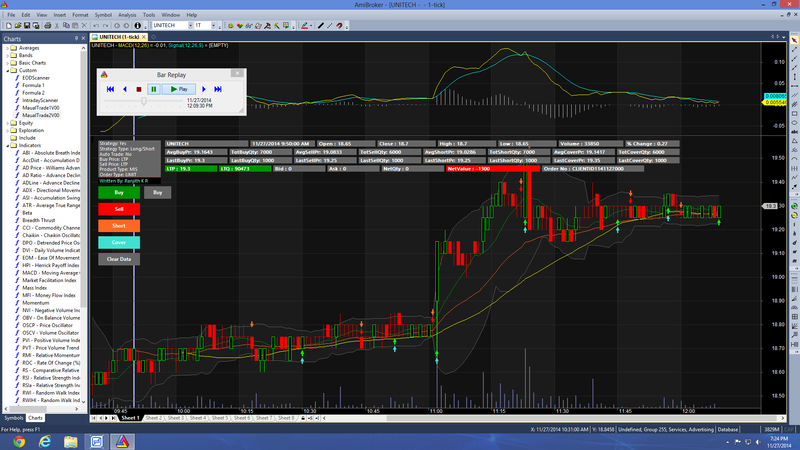Click the Back navigation circle icon
The image size is (800, 450).
click(117, 26)
